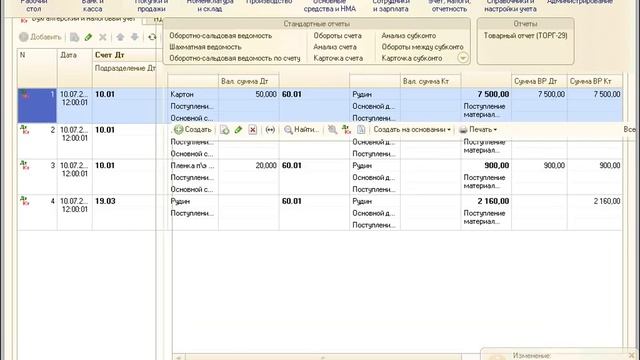Open the Основные средства и НМА section
This screenshot has width=640, height=360.
pyautogui.click(x=329, y=5)
